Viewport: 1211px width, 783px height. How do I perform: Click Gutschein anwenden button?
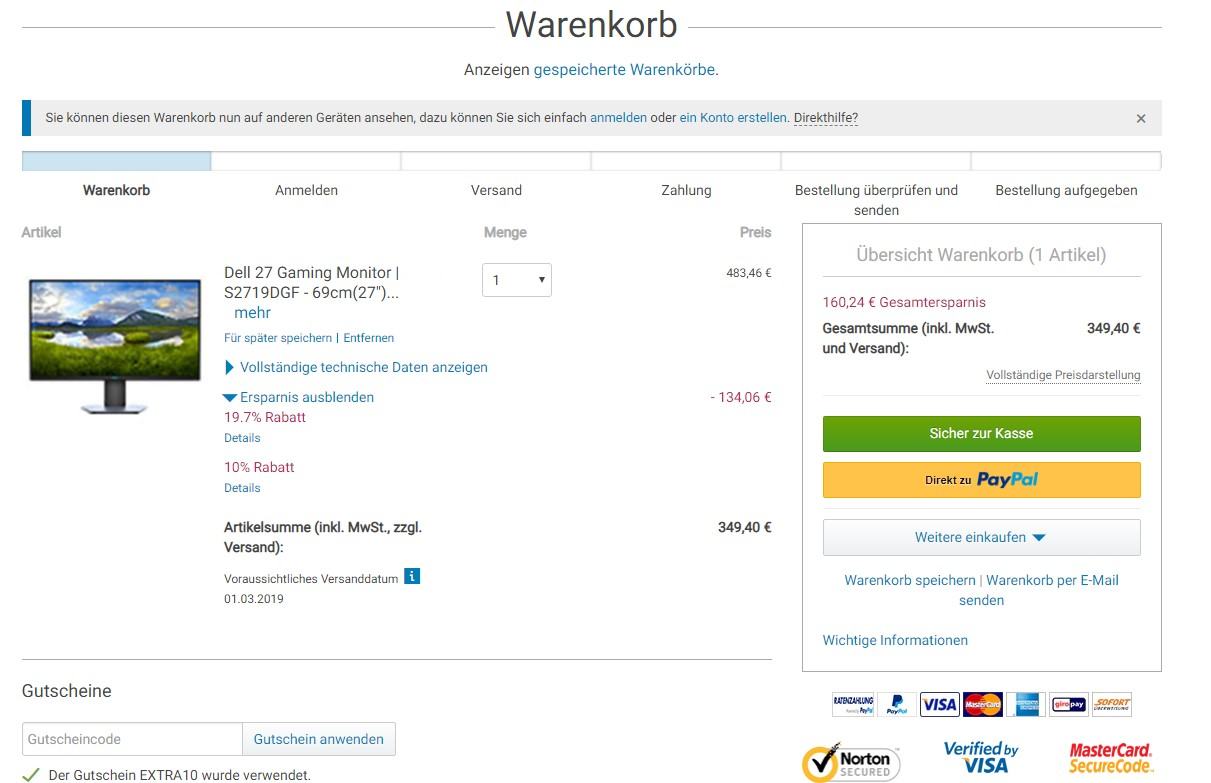pyautogui.click(x=318, y=739)
